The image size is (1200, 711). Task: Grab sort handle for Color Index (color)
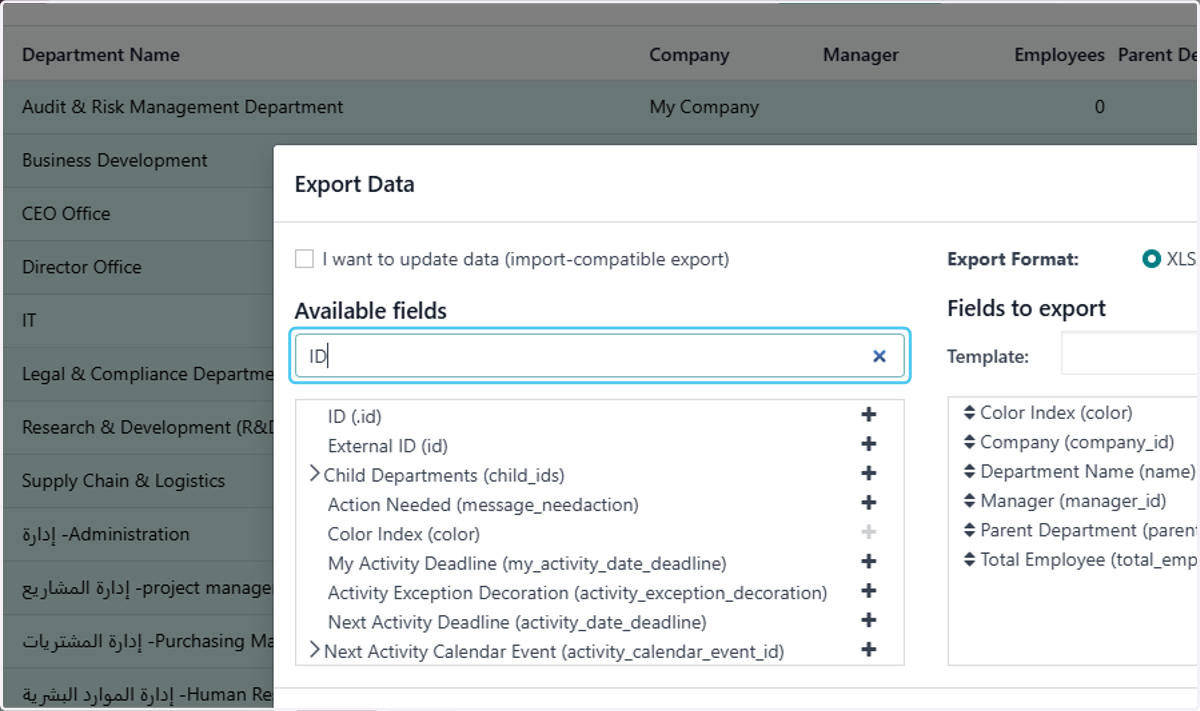(x=969, y=413)
